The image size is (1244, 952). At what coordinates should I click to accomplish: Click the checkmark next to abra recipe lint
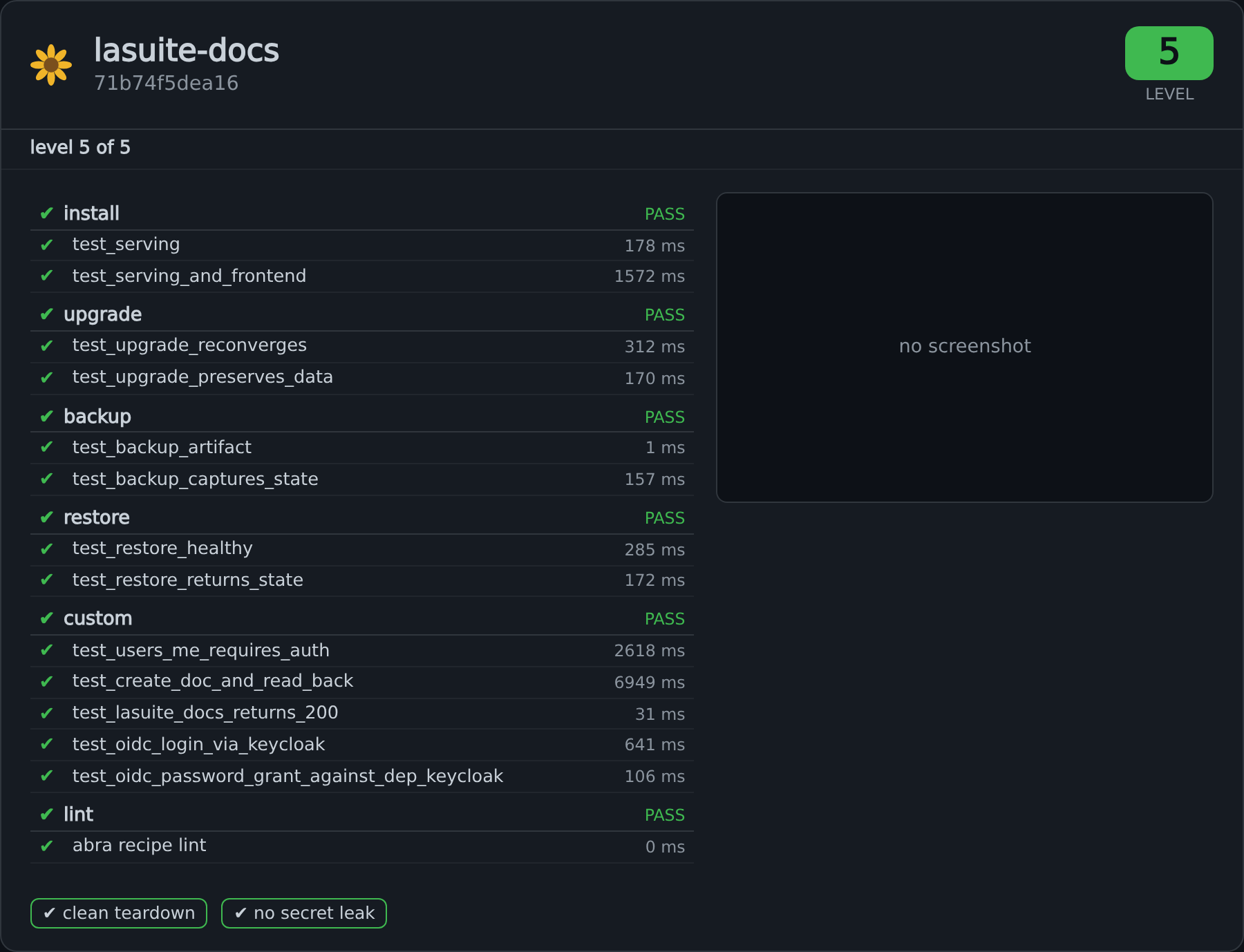pos(47,846)
